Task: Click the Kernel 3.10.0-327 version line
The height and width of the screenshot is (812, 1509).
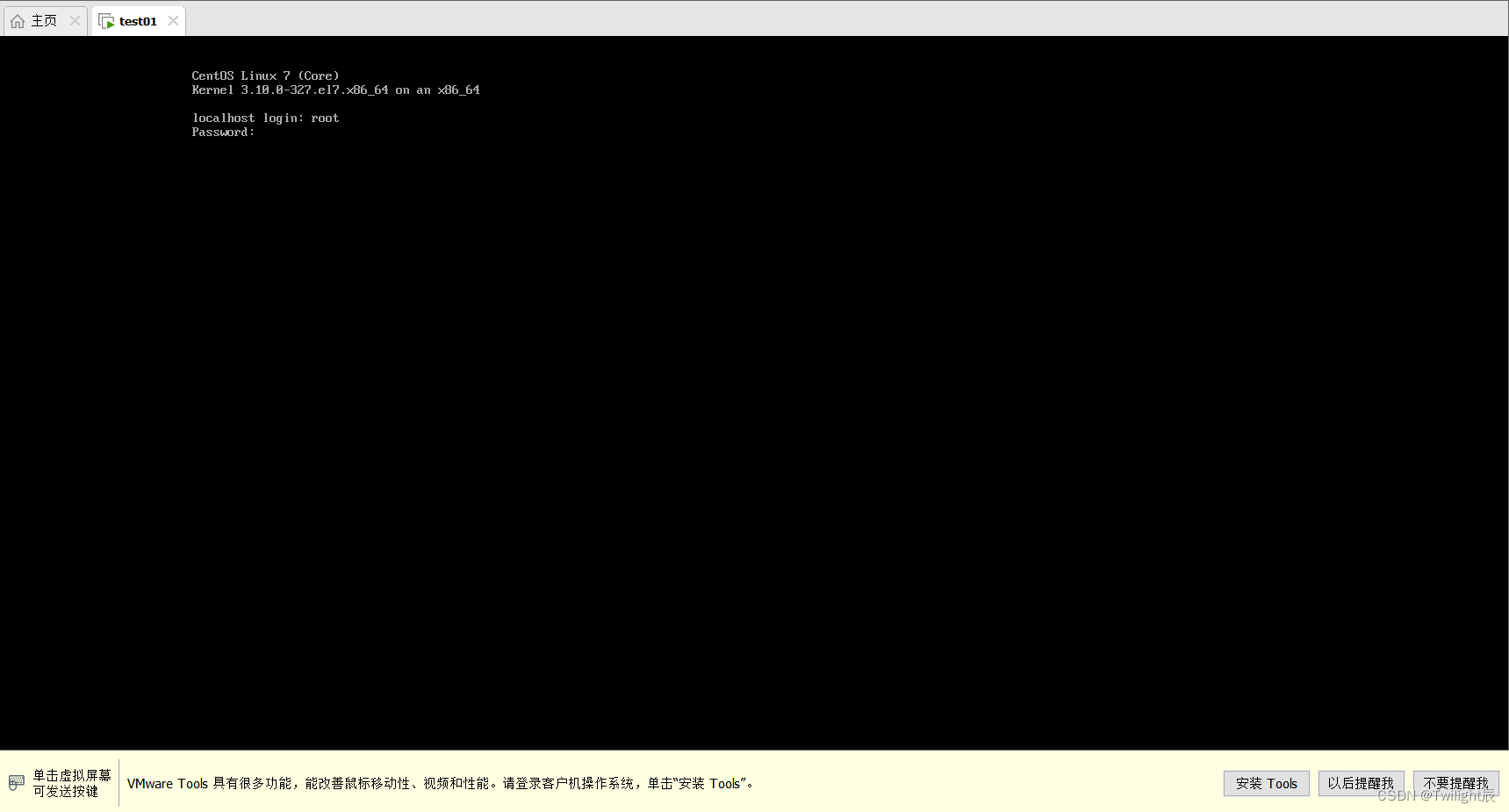Action: tap(335, 90)
